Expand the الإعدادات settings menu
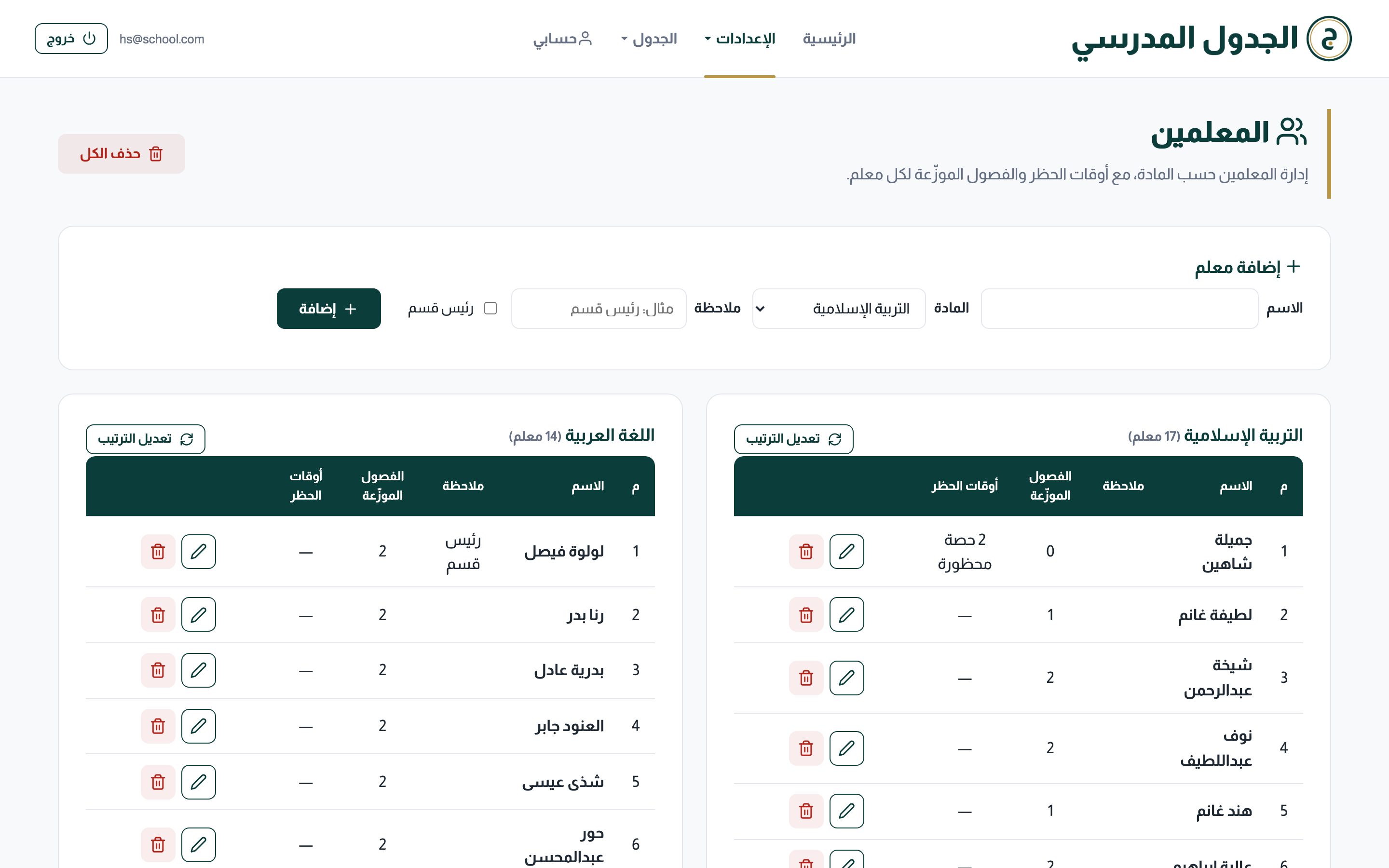 740,39
